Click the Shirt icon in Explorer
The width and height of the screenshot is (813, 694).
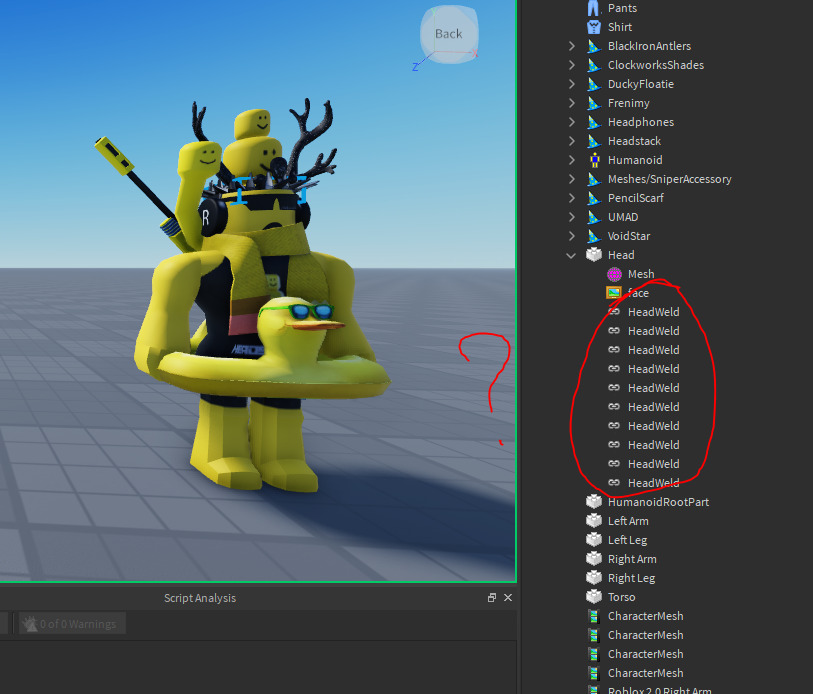pyautogui.click(x=594, y=27)
